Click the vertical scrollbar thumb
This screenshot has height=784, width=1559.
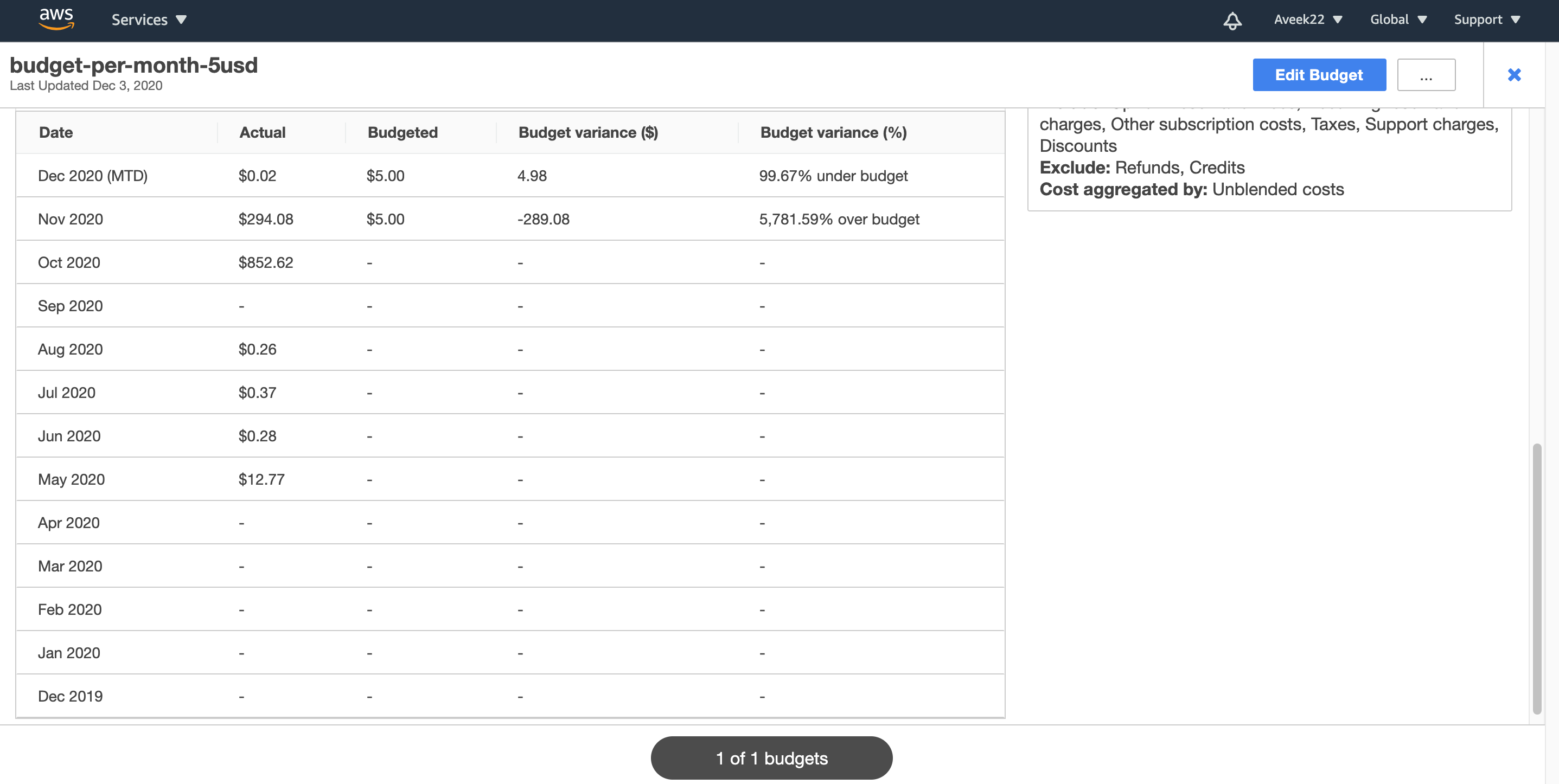(x=1536, y=578)
